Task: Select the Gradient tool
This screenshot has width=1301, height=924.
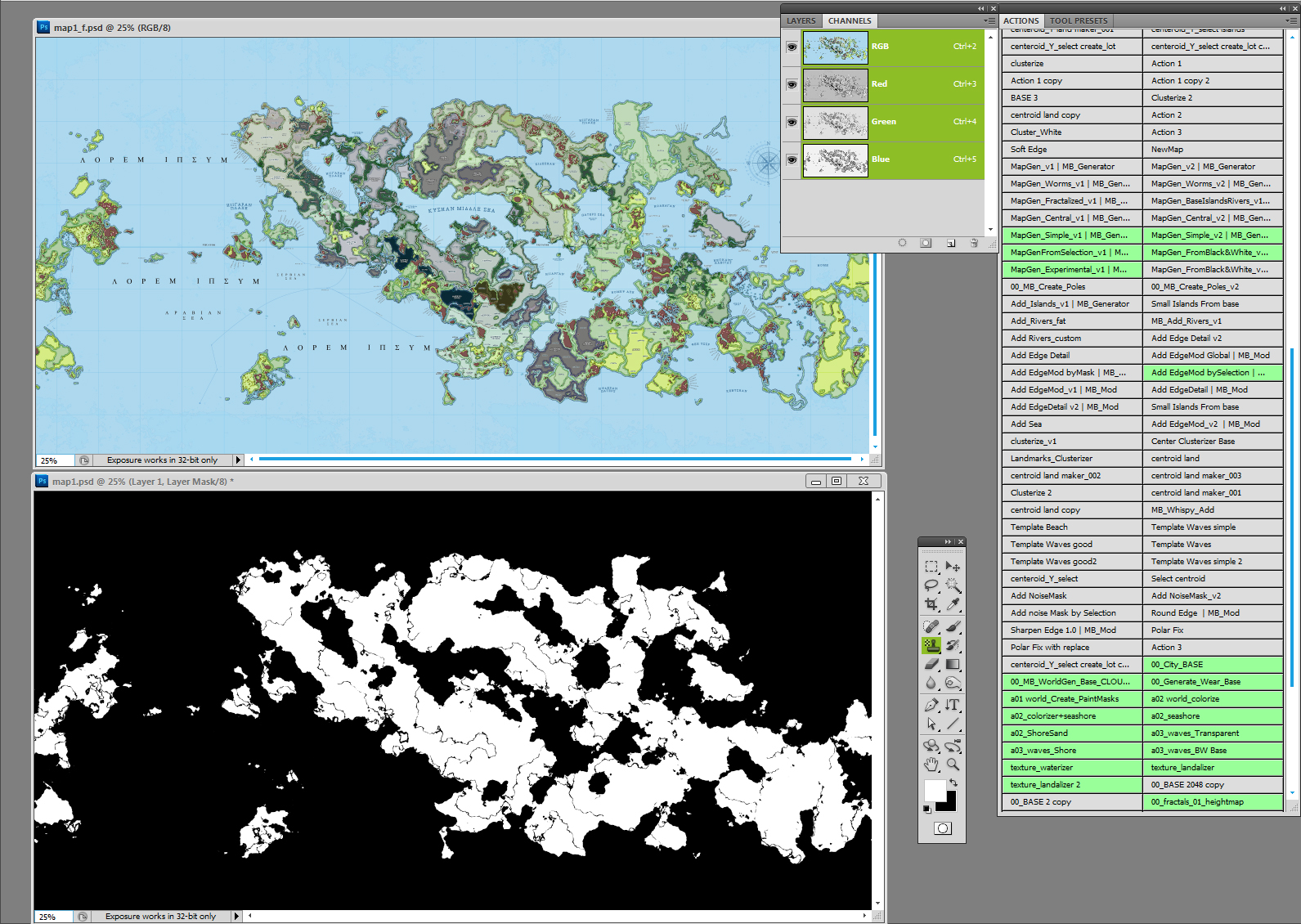Action: (x=953, y=664)
